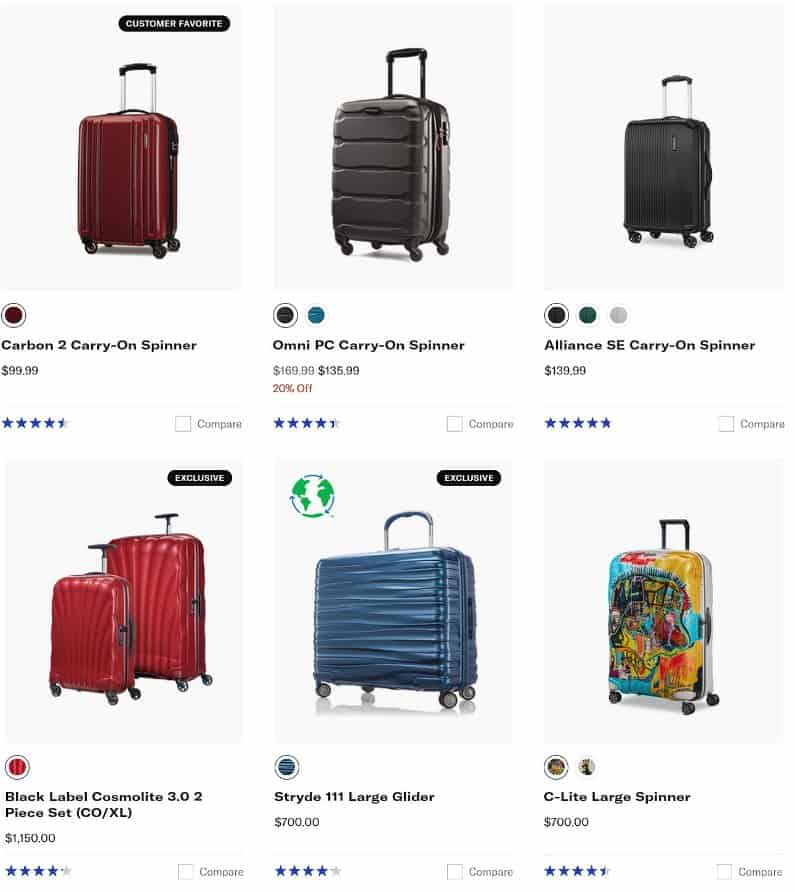Click the Carbon 2 Carry-On Spinner title
The height and width of the screenshot is (892, 795).
point(96,345)
